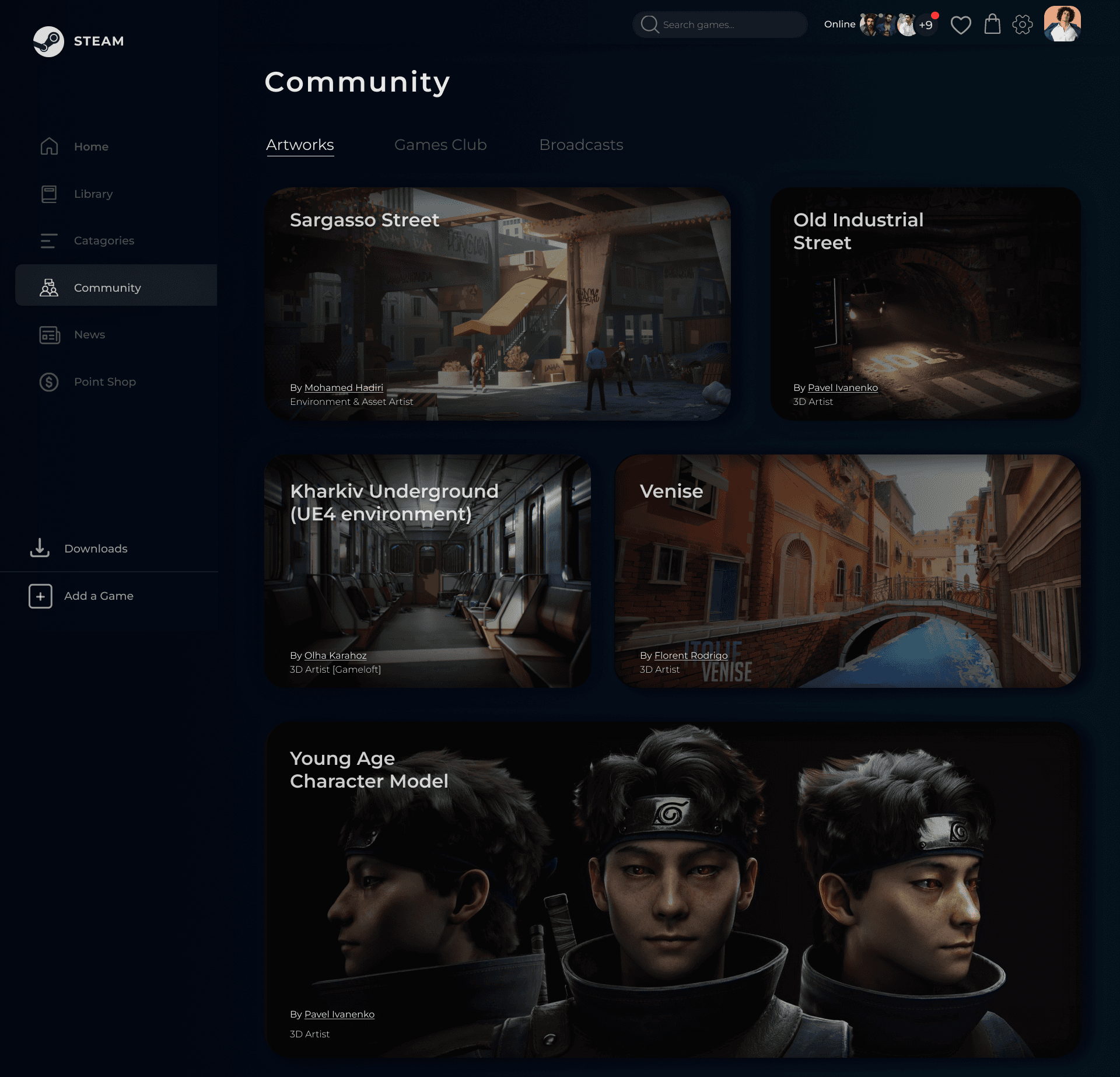Click the Venise title text
Image resolution: width=1120 pixels, height=1077 pixels.
click(x=671, y=491)
